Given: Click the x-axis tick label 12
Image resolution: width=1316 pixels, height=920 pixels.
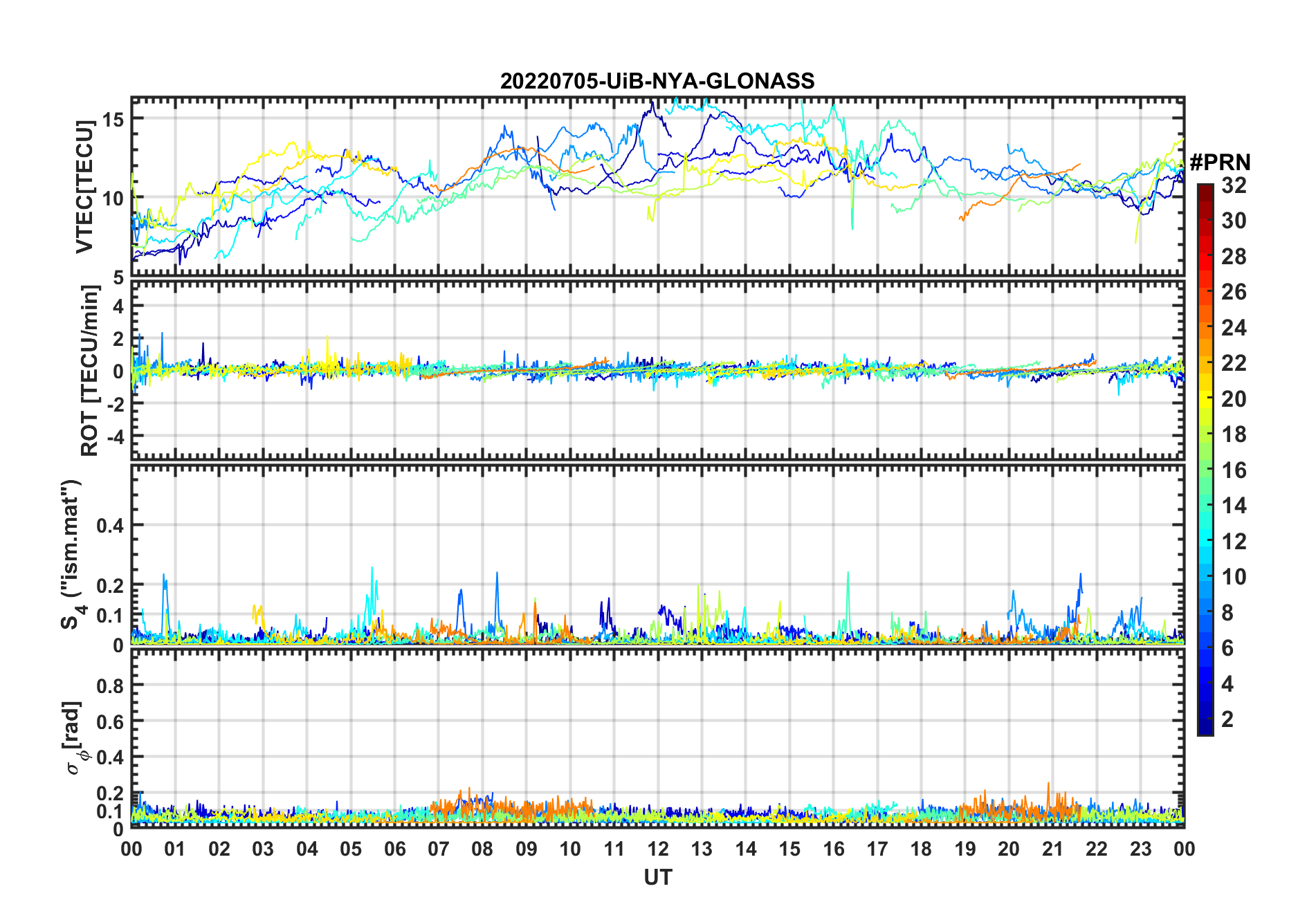Looking at the screenshot, I should click(x=657, y=849).
